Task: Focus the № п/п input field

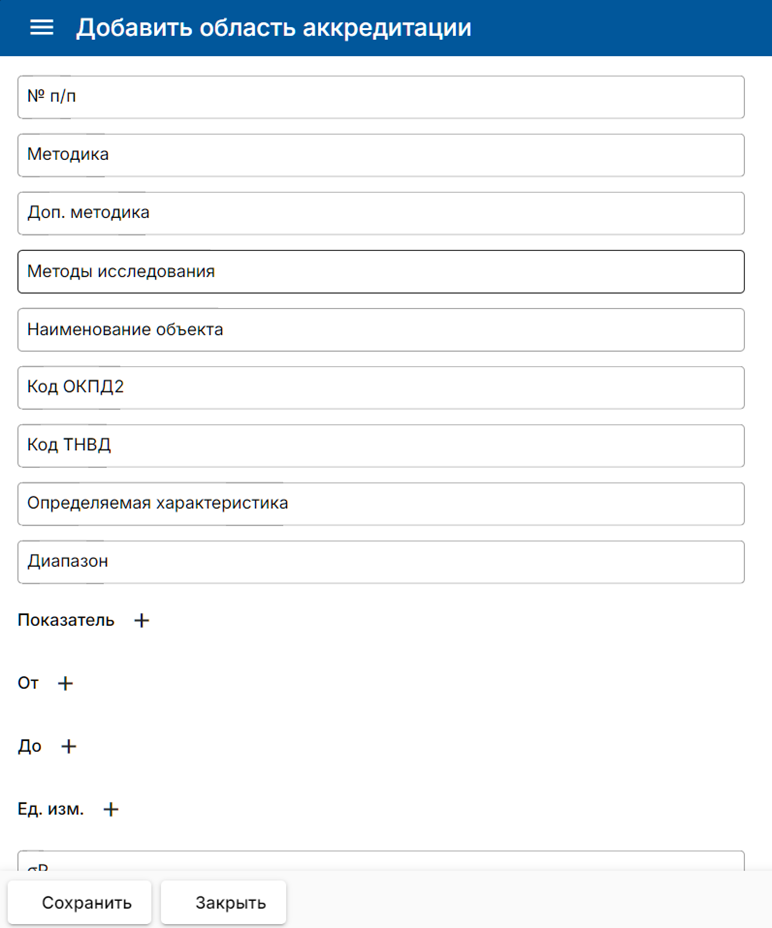Action: click(380, 97)
